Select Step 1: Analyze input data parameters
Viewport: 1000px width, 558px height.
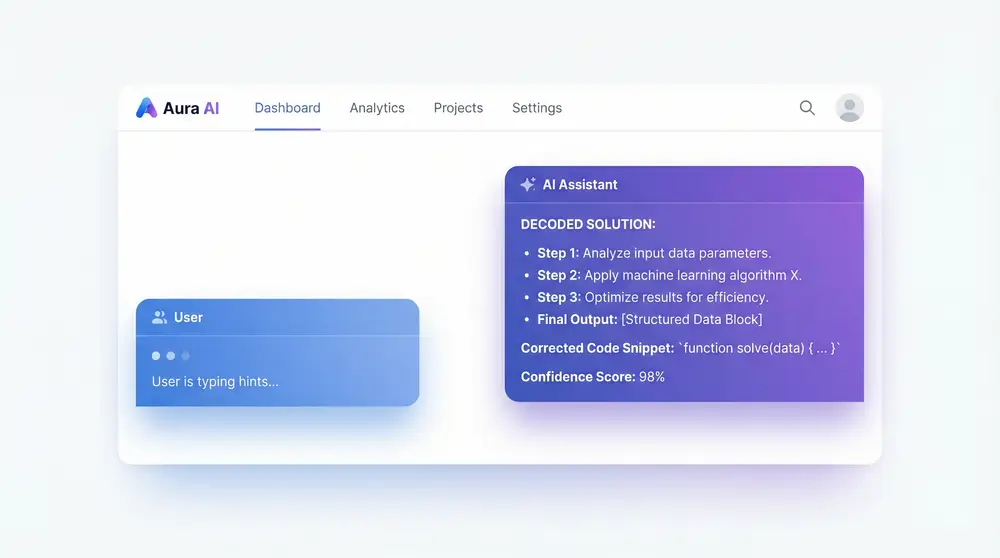coord(654,253)
